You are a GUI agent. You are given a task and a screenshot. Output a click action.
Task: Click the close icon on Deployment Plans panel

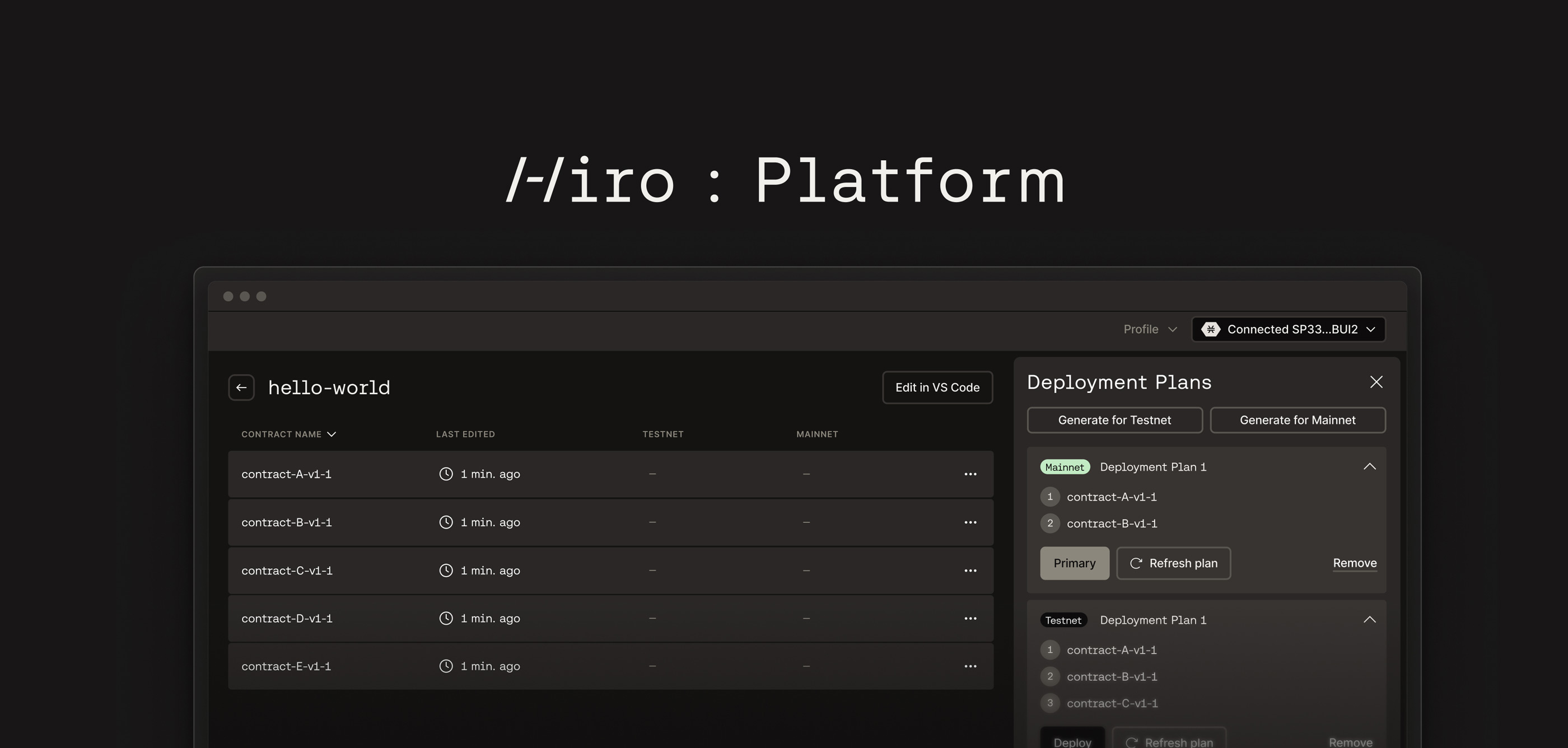click(1376, 382)
